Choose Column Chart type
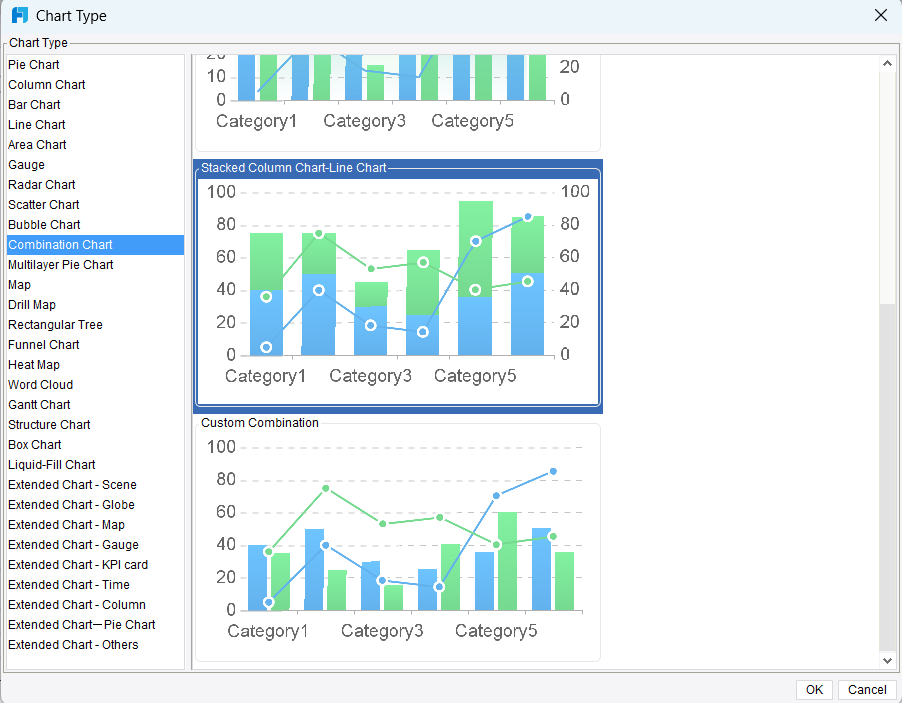The height and width of the screenshot is (703, 902). click(x=95, y=85)
